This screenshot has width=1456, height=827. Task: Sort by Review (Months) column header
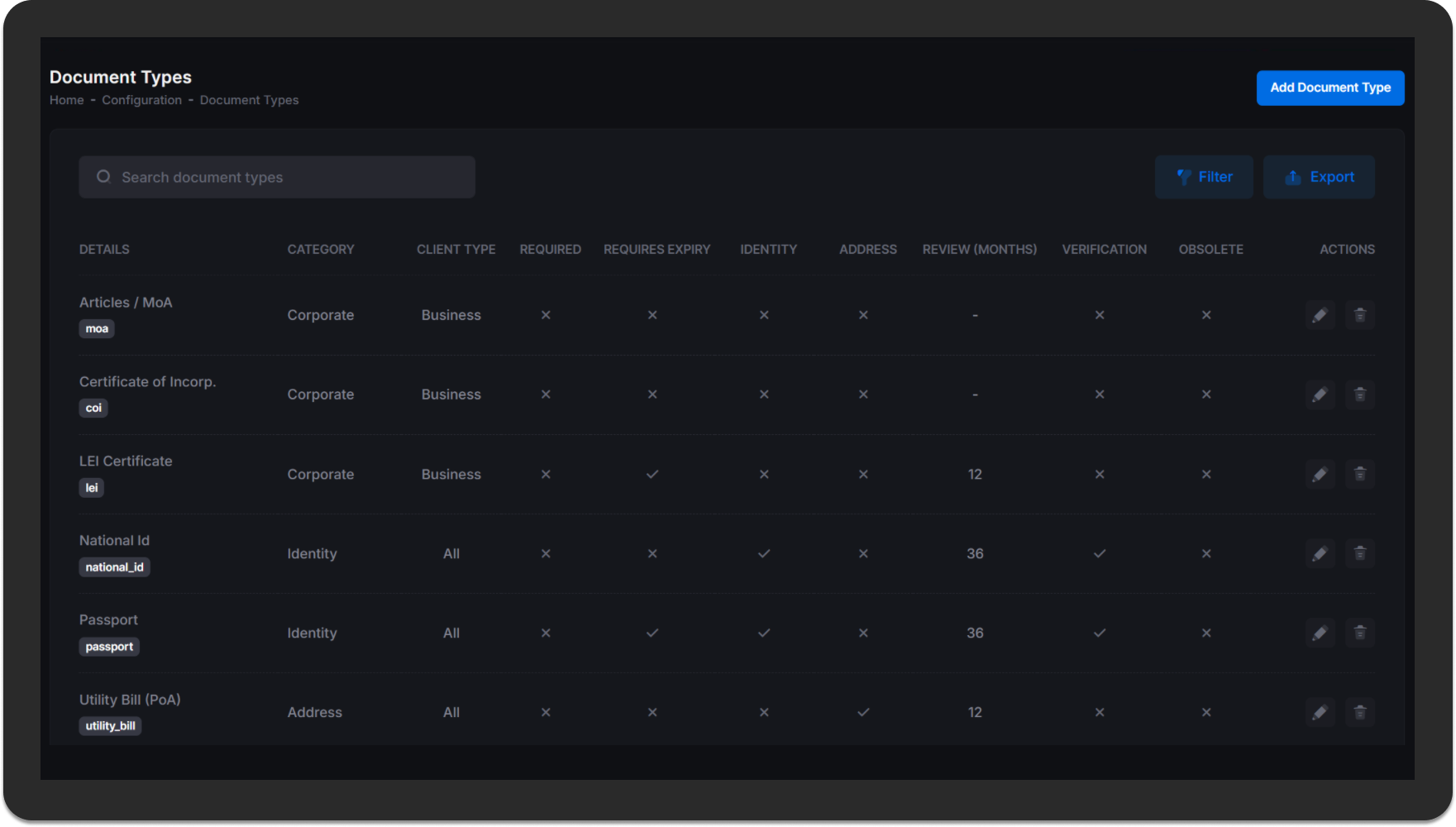pos(979,250)
